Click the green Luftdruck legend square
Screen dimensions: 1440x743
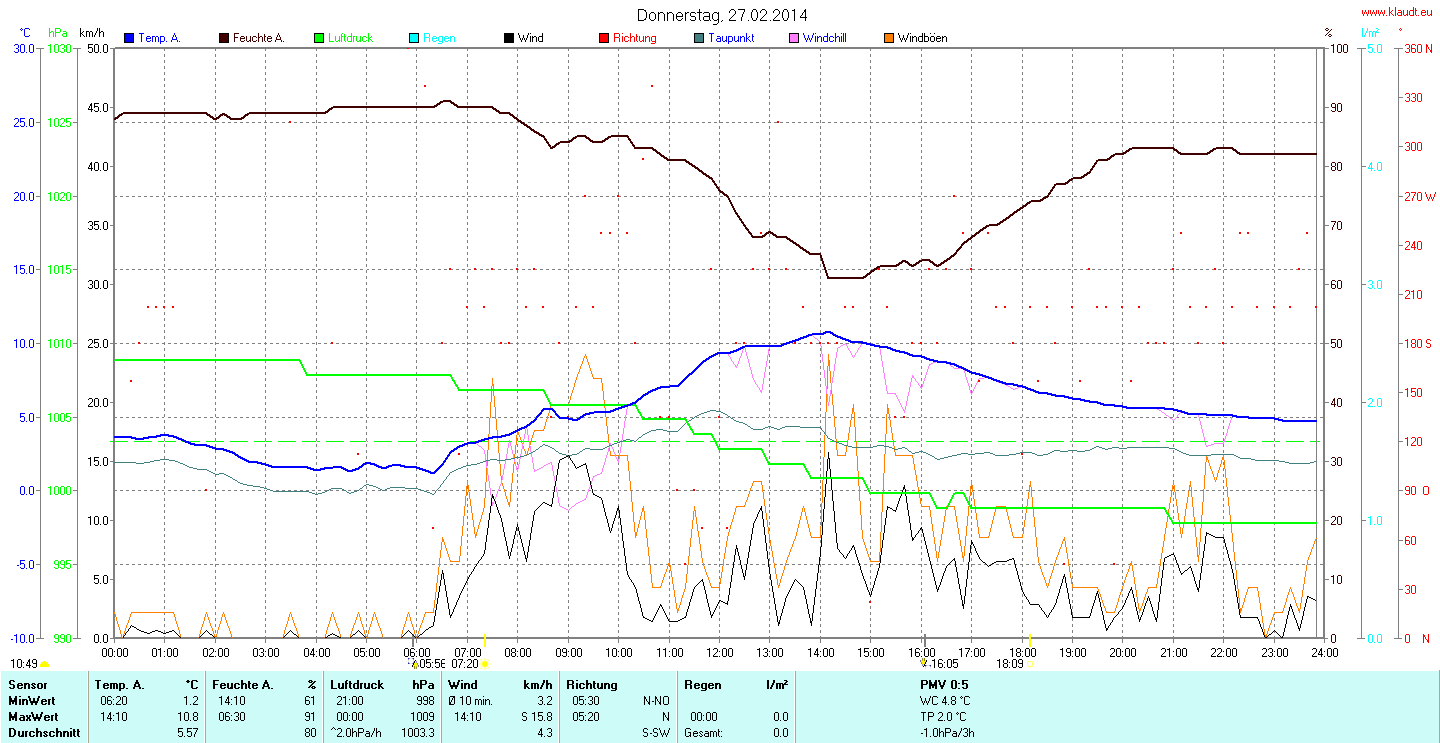320,38
